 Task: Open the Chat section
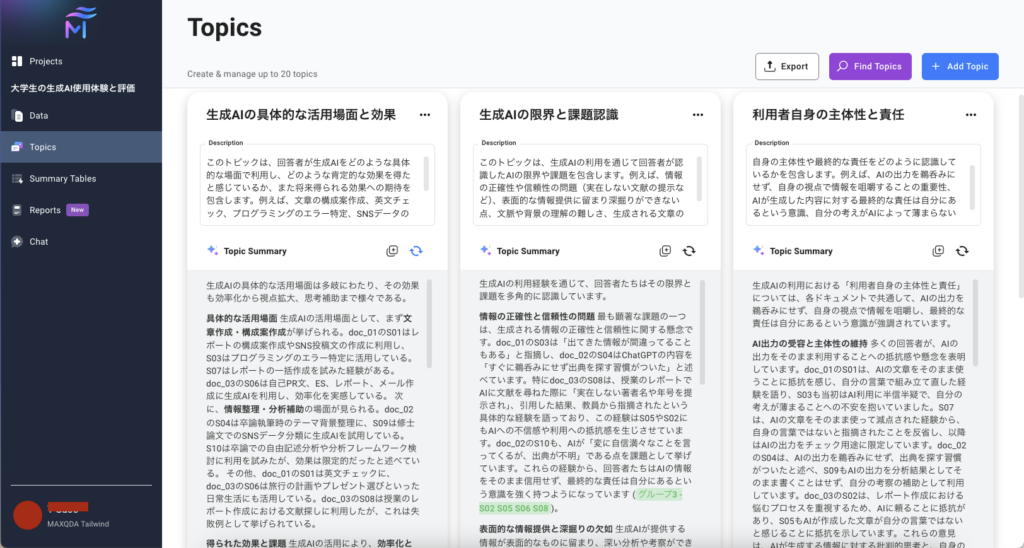click(38, 242)
